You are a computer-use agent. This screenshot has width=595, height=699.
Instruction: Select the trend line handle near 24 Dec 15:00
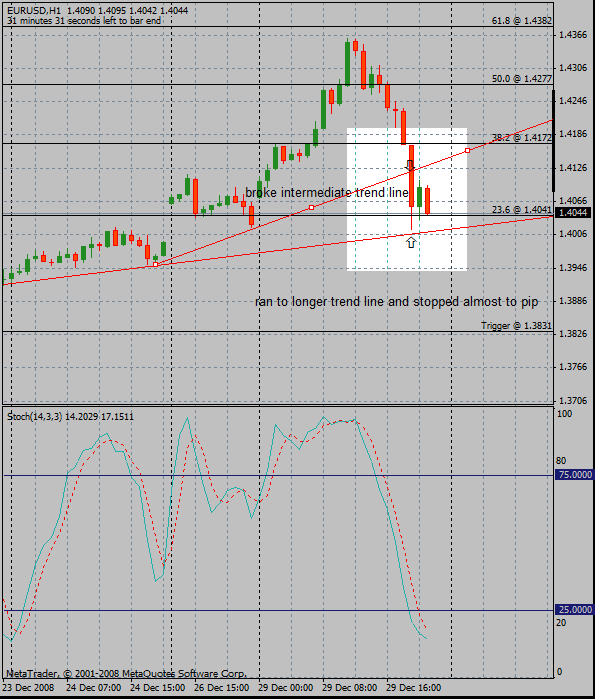pyautogui.click(x=156, y=264)
